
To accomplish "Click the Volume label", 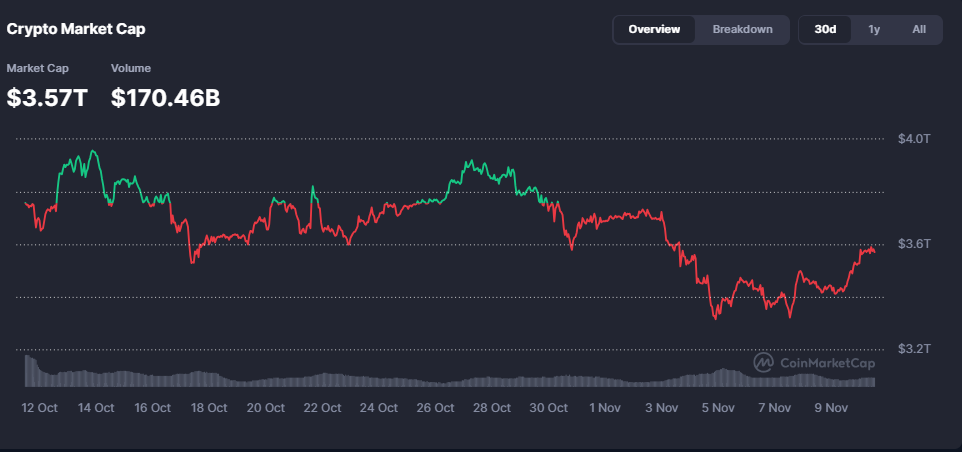I will [130, 68].
